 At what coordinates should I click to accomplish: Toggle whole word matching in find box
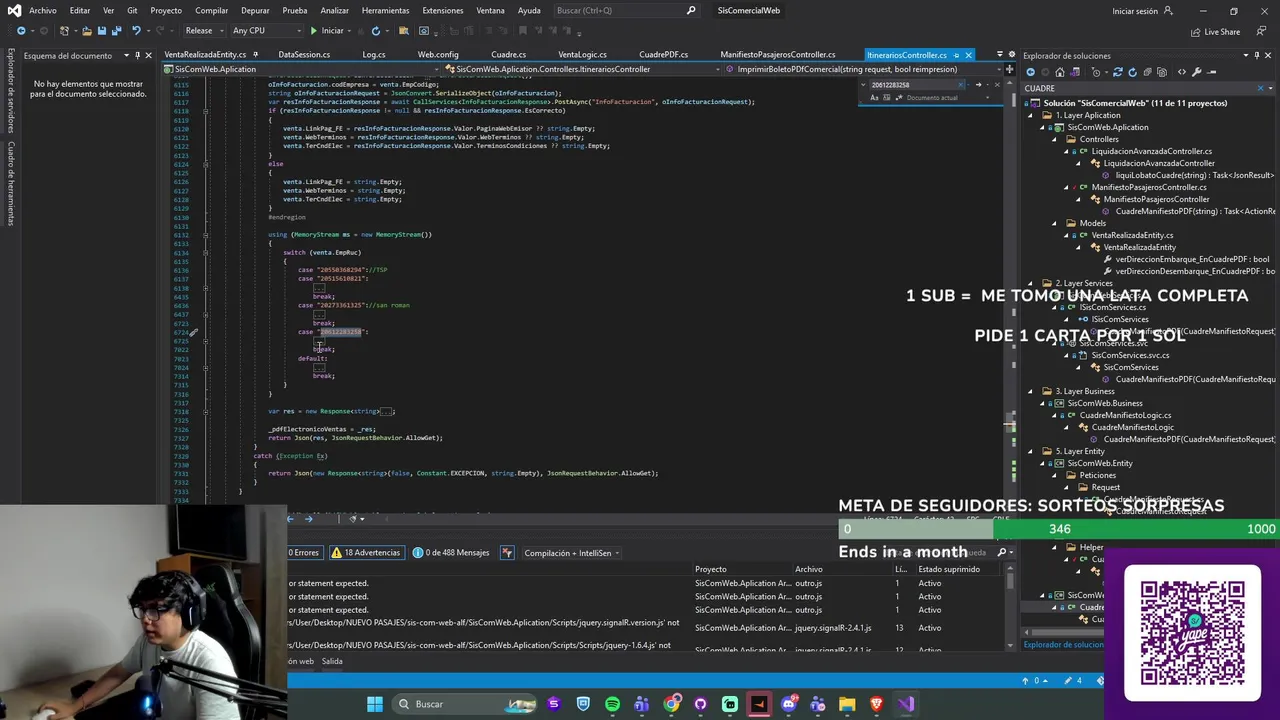pyautogui.click(x=886, y=98)
